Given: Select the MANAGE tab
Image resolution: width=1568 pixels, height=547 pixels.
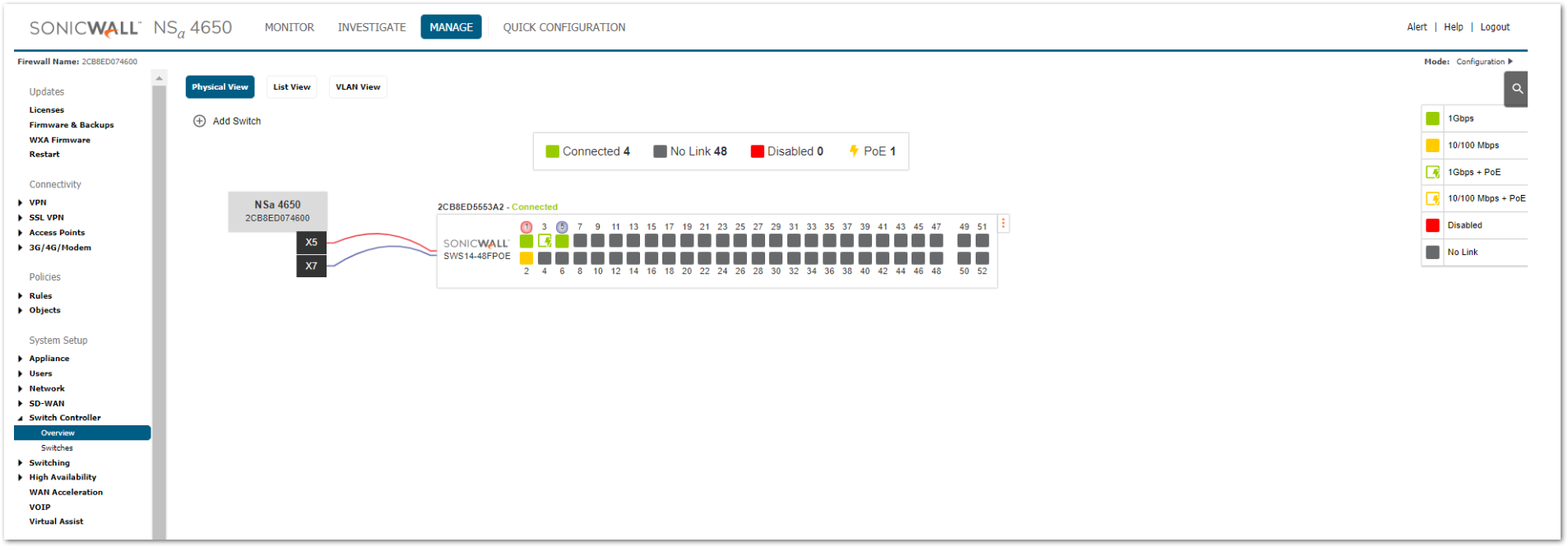Looking at the screenshot, I should point(451,27).
